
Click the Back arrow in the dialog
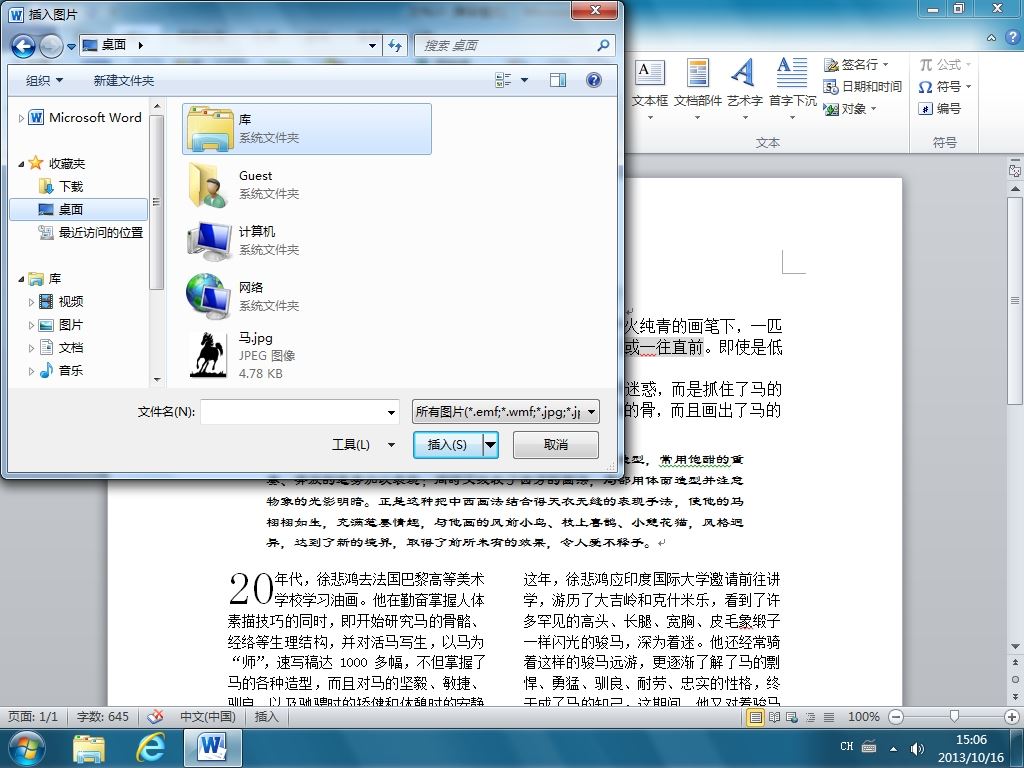click(x=24, y=46)
